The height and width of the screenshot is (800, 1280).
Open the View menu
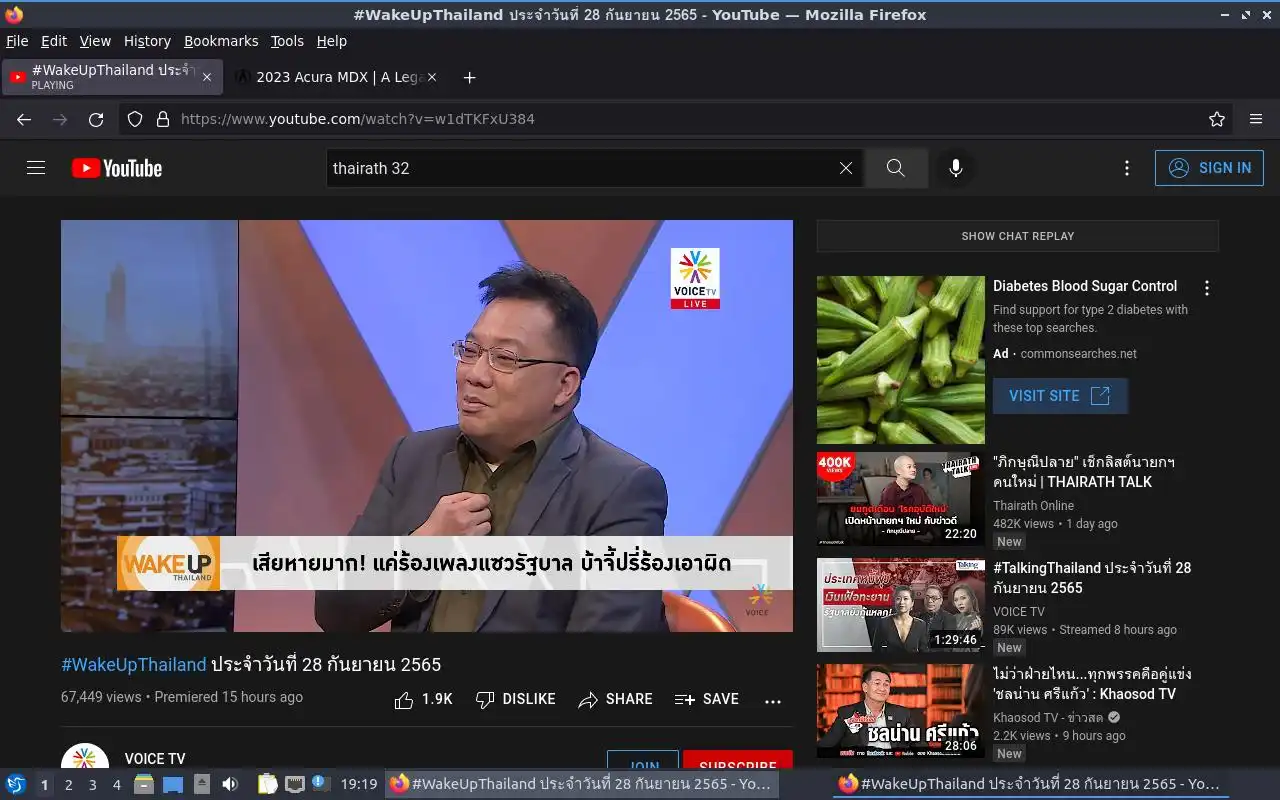coord(95,41)
